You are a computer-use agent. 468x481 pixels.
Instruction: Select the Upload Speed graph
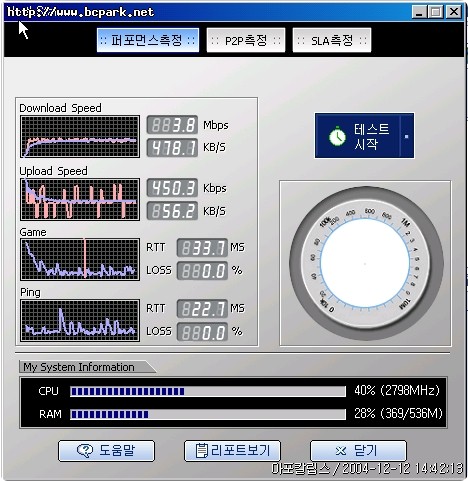point(80,199)
